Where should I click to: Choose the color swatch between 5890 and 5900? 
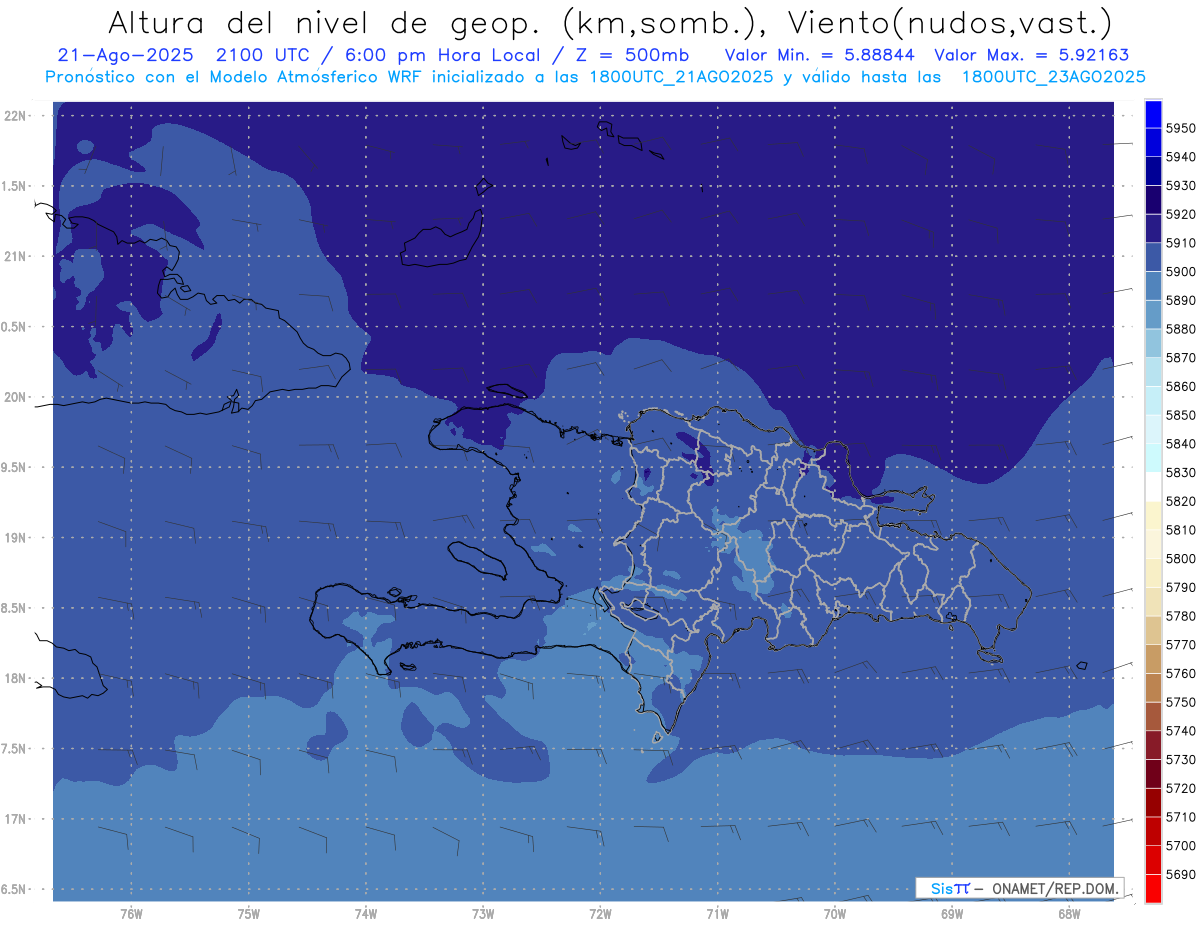[x=1153, y=286]
